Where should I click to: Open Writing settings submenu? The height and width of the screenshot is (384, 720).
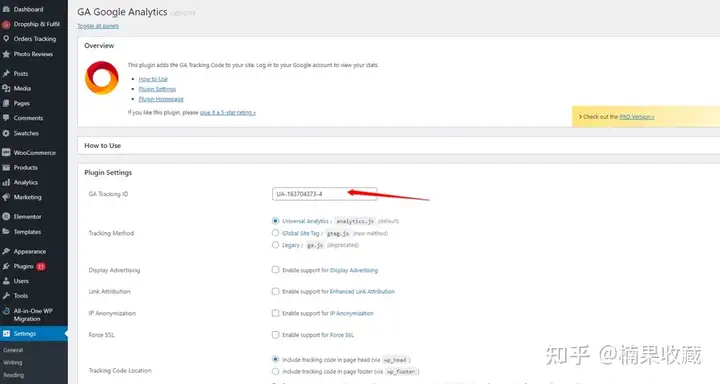(12, 362)
